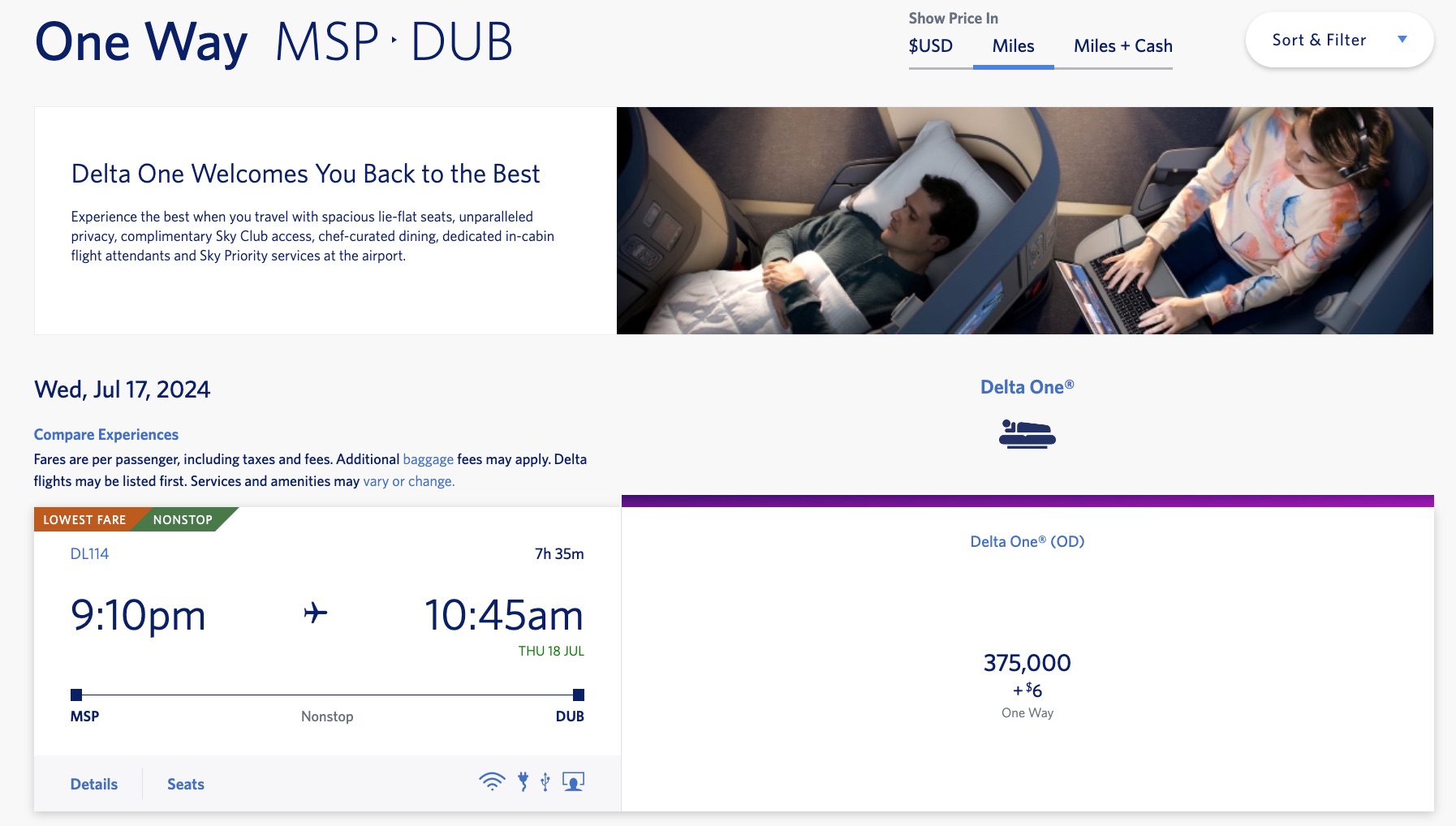Click the LOWEST FARE badge
This screenshot has width=1456, height=826.
[x=84, y=519]
